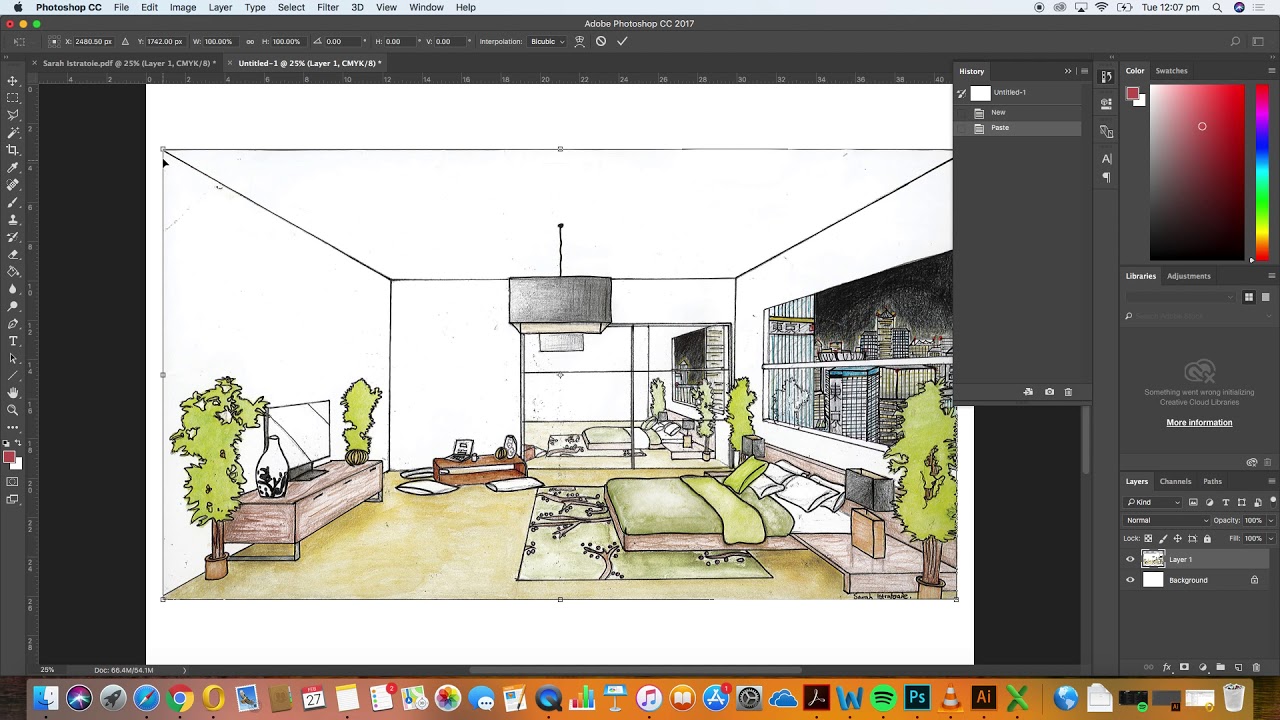Commit transform with checkmark icon
This screenshot has height=720, width=1280.
click(x=622, y=41)
